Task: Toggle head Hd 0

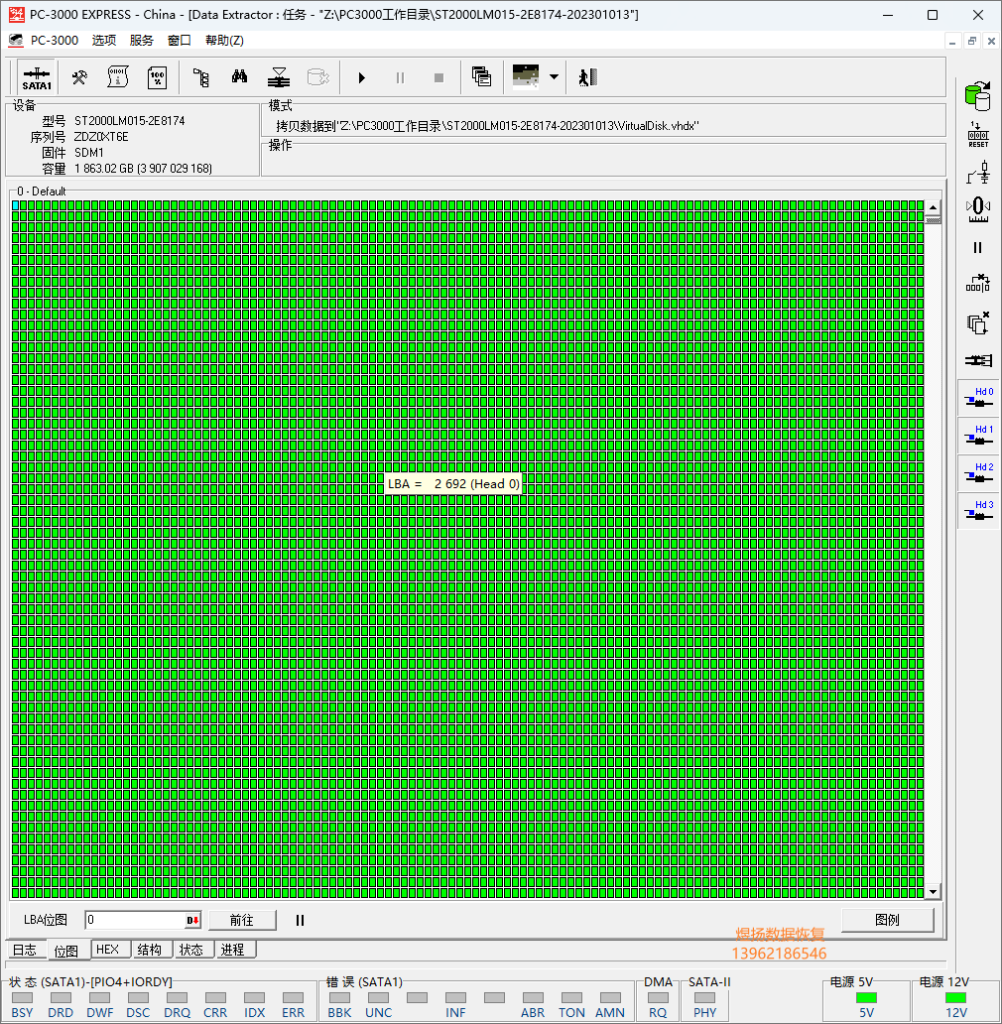Action: [978, 398]
